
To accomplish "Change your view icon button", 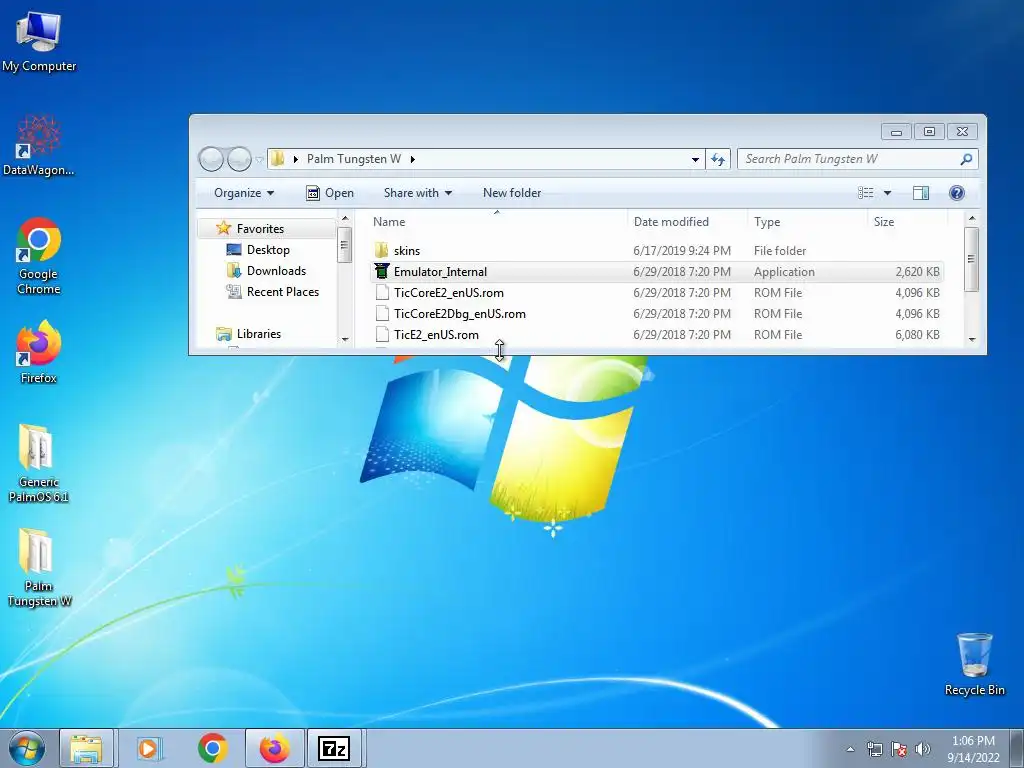I will 865,193.
